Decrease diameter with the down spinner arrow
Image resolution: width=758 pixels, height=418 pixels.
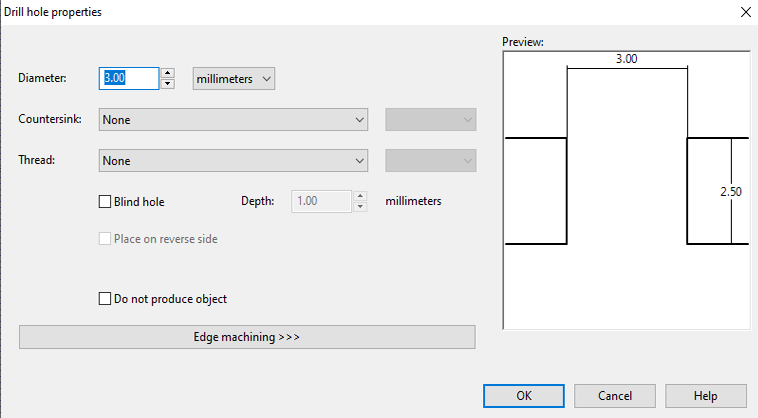coord(168,84)
